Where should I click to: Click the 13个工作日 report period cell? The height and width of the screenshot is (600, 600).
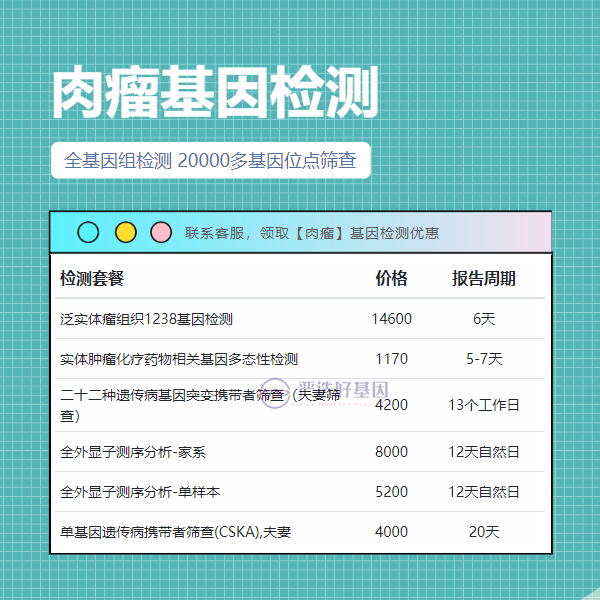point(484,405)
